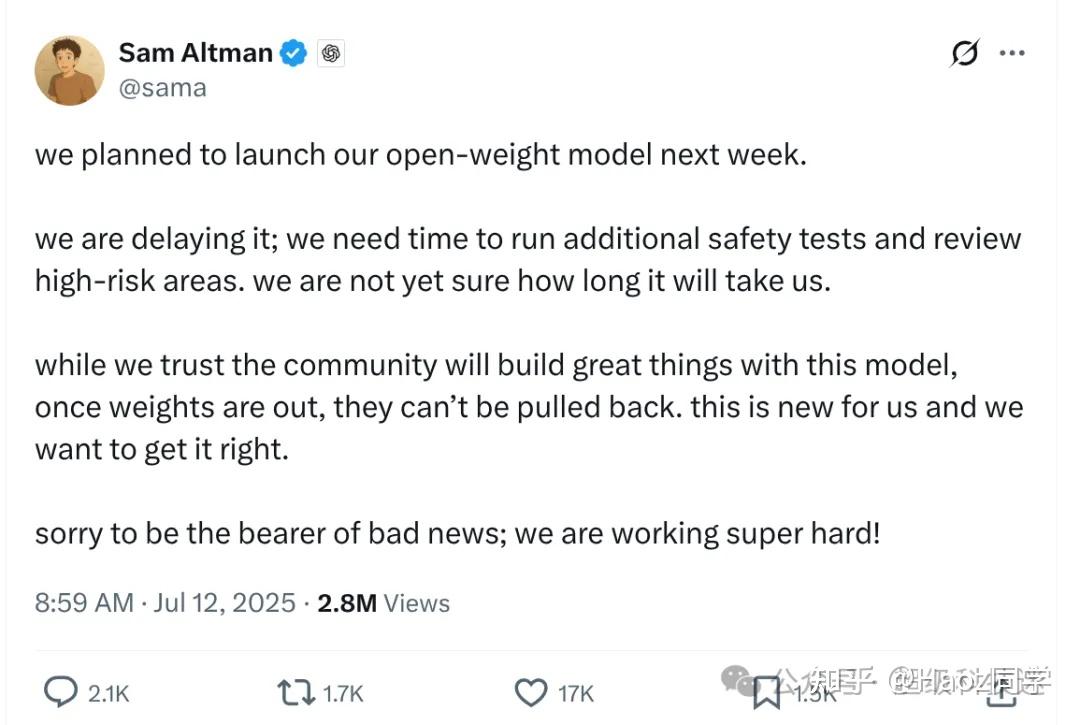Open Sam Altman's profile picture
The height and width of the screenshot is (725, 1080).
pyautogui.click(x=70, y=70)
